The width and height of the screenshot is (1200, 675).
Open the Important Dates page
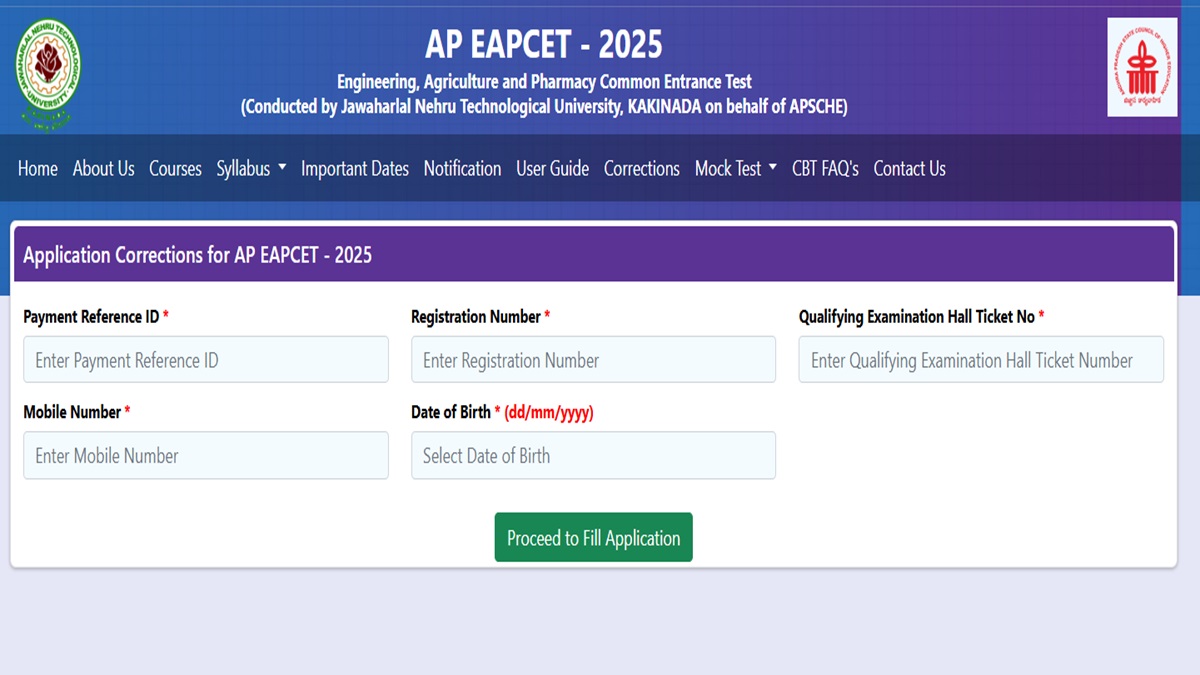pos(355,168)
